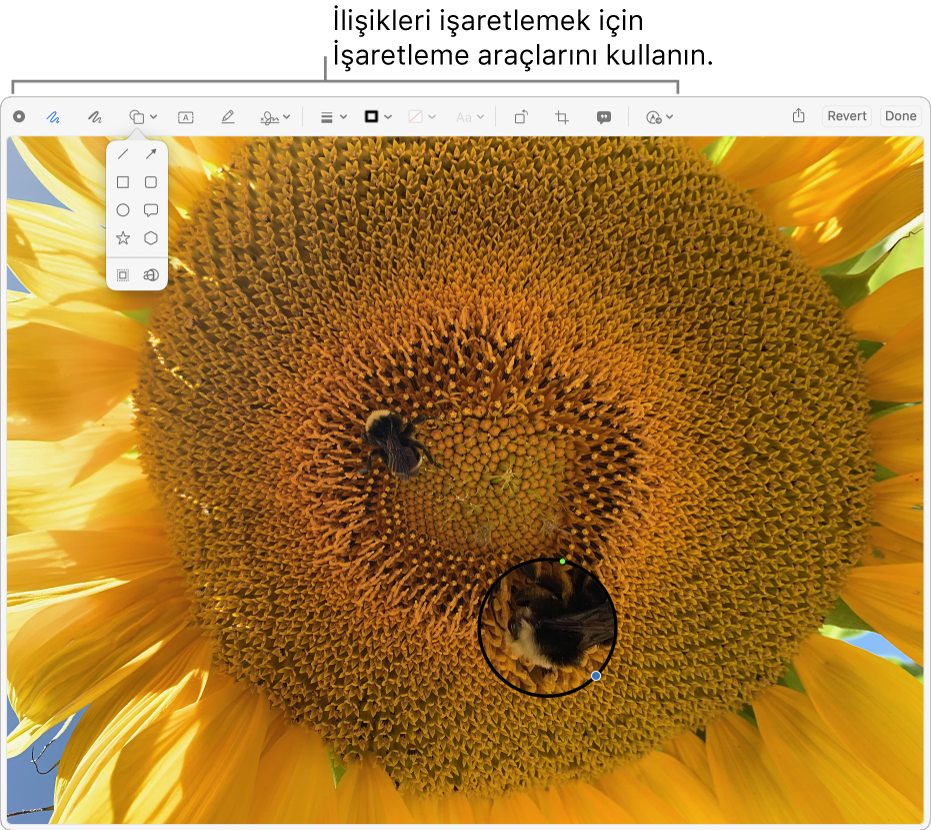
Task: Expand the Sign dropdown chevron
Action: tap(287, 117)
